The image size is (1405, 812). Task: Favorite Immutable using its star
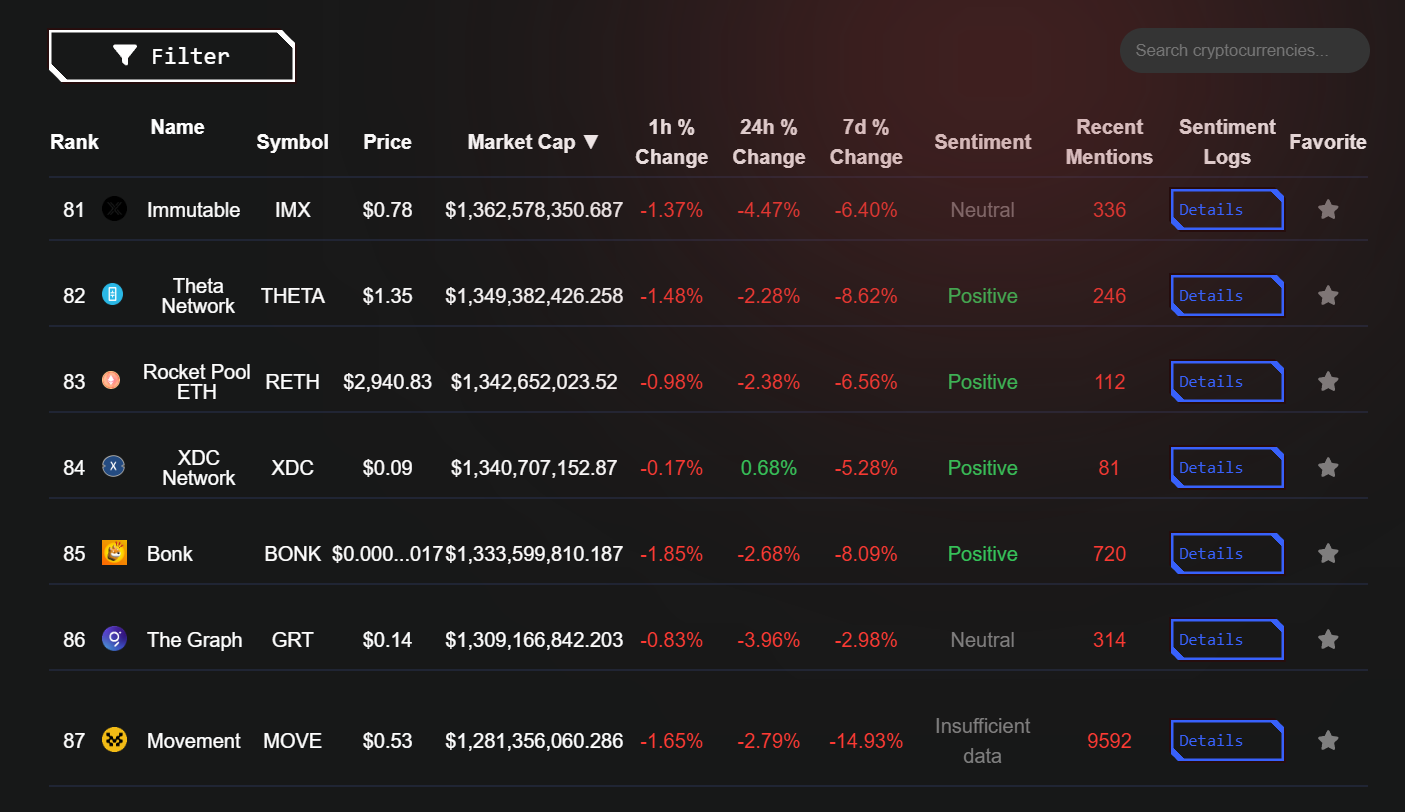pos(1328,209)
